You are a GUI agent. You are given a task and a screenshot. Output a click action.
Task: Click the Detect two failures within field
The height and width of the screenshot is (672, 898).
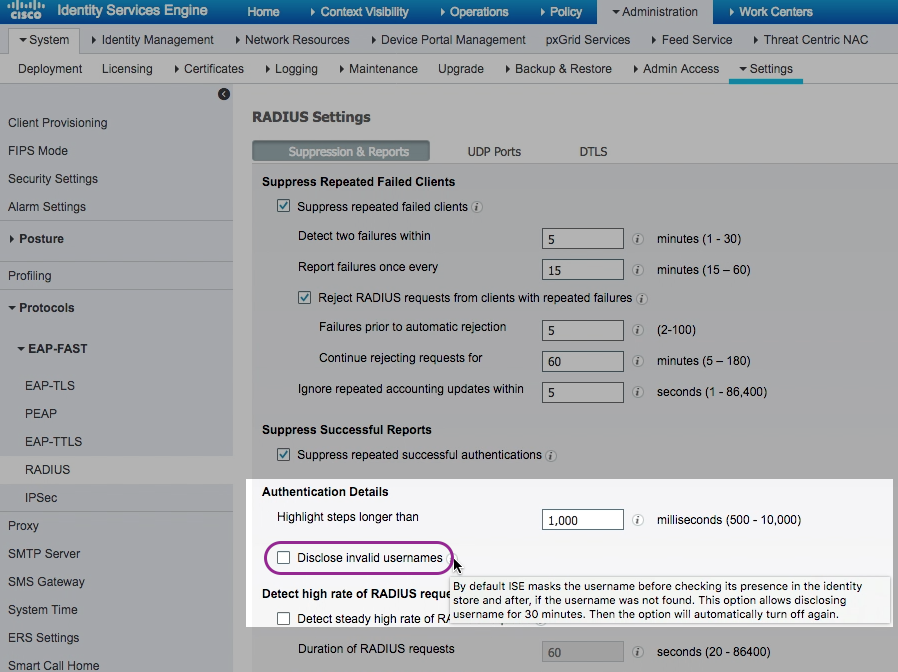pyautogui.click(x=582, y=239)
